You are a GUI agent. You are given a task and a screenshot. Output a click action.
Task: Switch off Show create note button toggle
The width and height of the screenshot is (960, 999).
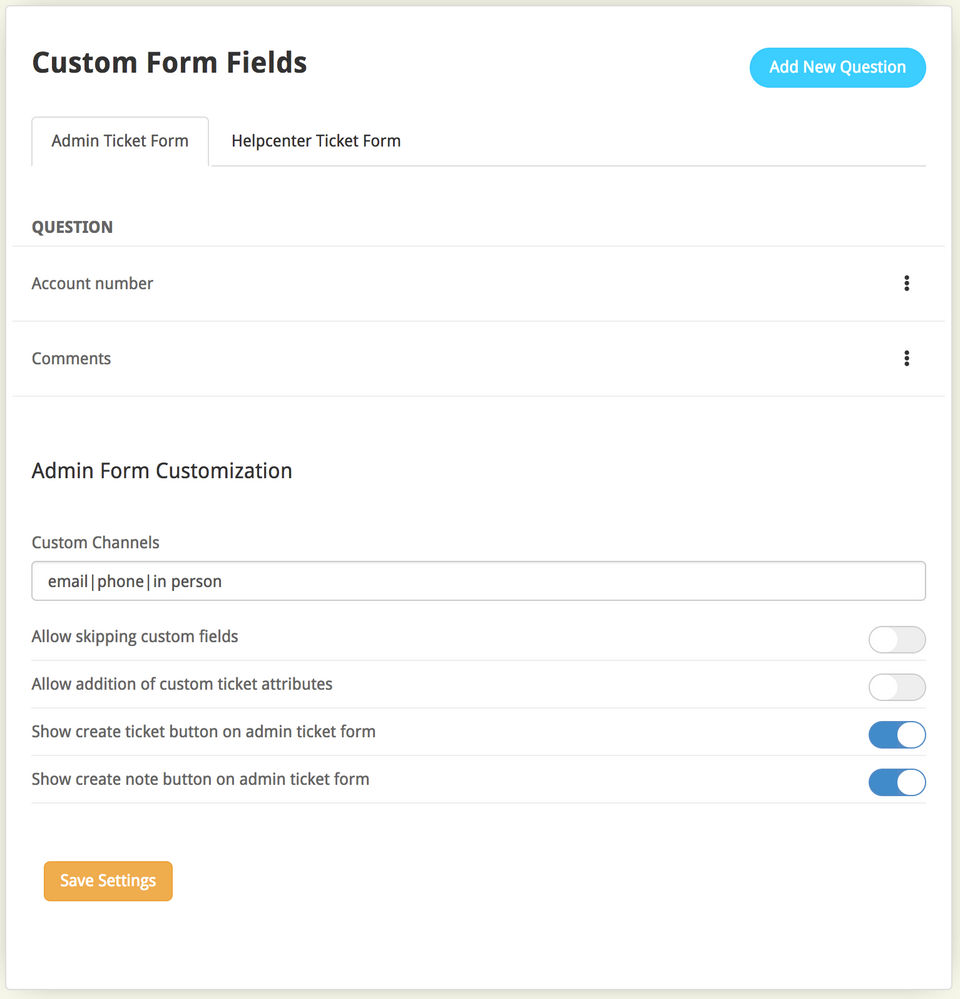pos(896,782)
